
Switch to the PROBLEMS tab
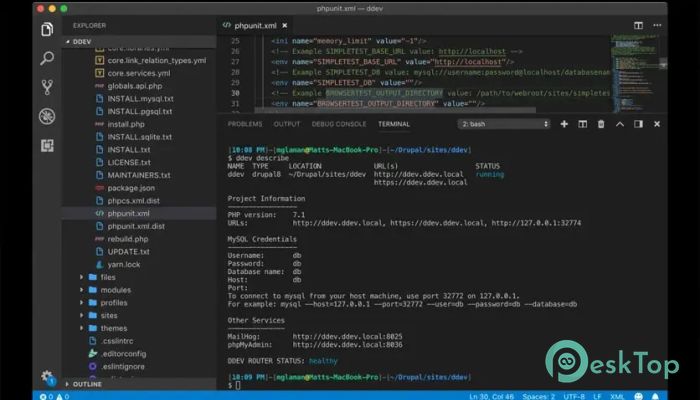click(245, 124)
